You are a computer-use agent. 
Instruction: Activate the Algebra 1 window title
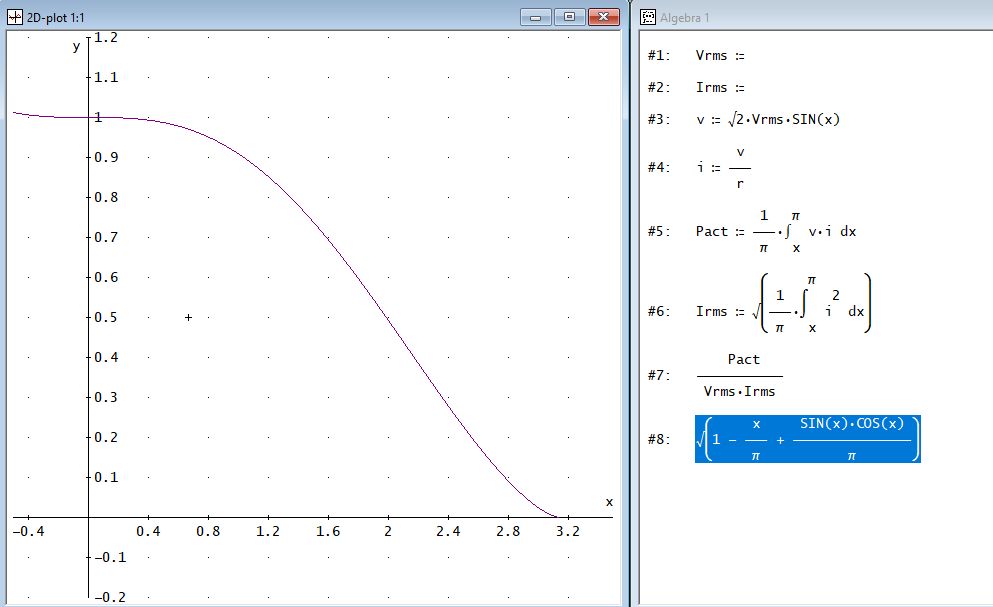pos(685,18)
